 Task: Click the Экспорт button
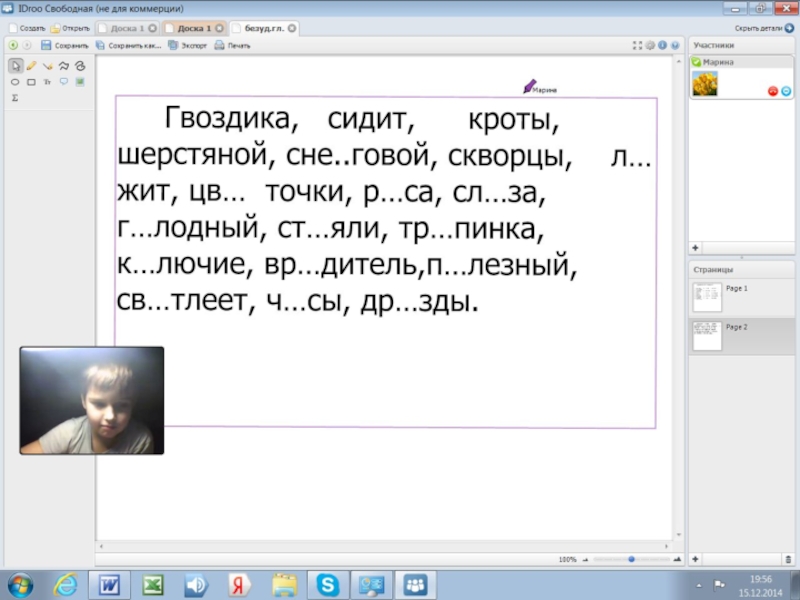click(187, 45)
